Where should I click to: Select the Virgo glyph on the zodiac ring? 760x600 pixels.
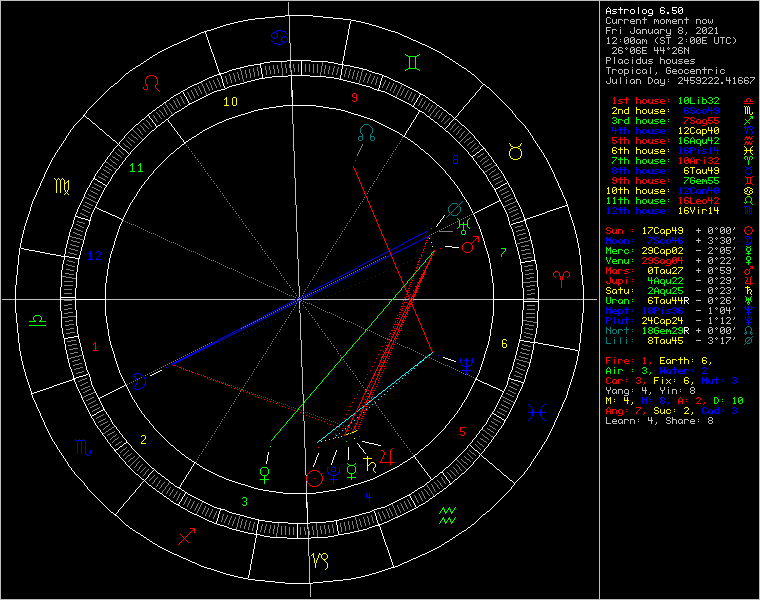click(x=62, y=186)
